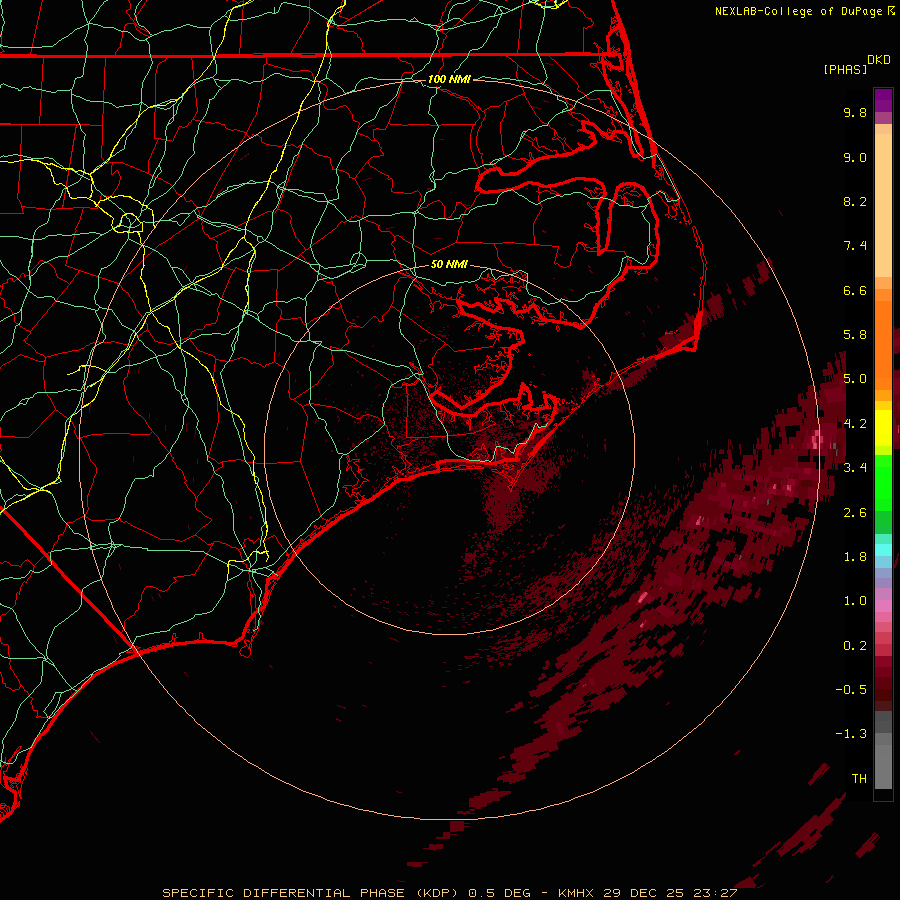The width and height of the screenshot is (900, 900).
Task: Click the 9.0 value on color scale
Action: [855, 157]
